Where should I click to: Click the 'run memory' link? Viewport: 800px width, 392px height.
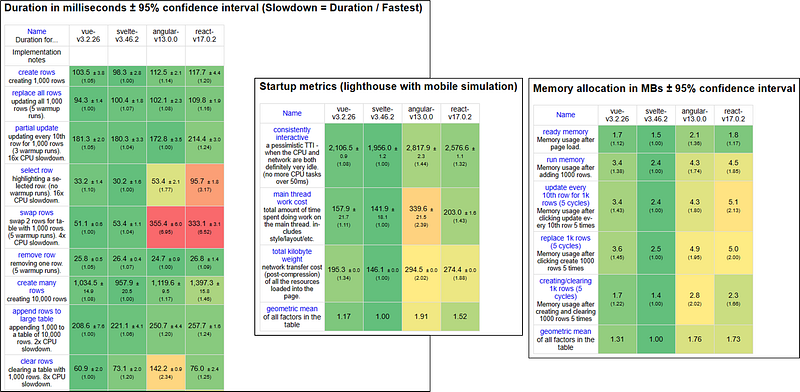click(x=565, y=160)
